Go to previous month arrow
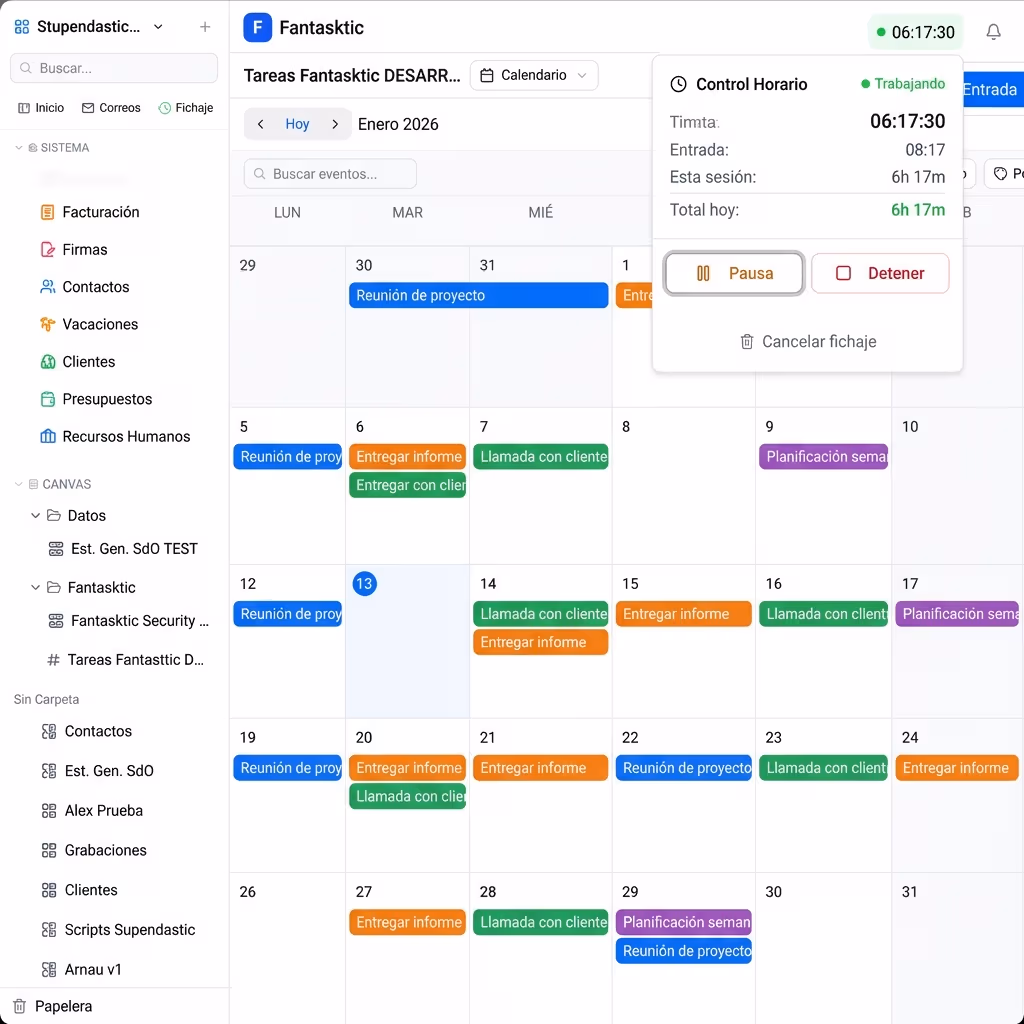This screenshot has height=1024, width=1024. pos(261,124)
